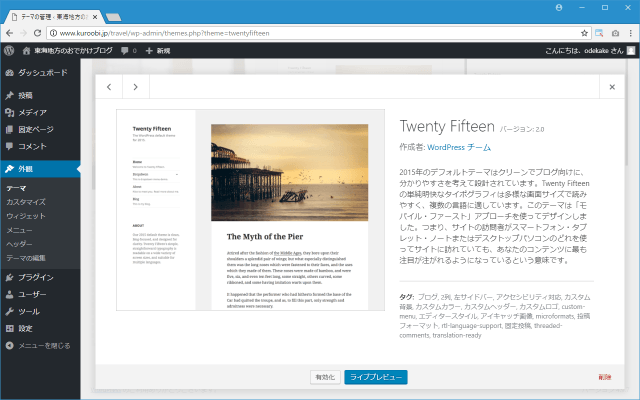Open WordPress チーム author link
The image size is (640, 400).
pos(459,147)
